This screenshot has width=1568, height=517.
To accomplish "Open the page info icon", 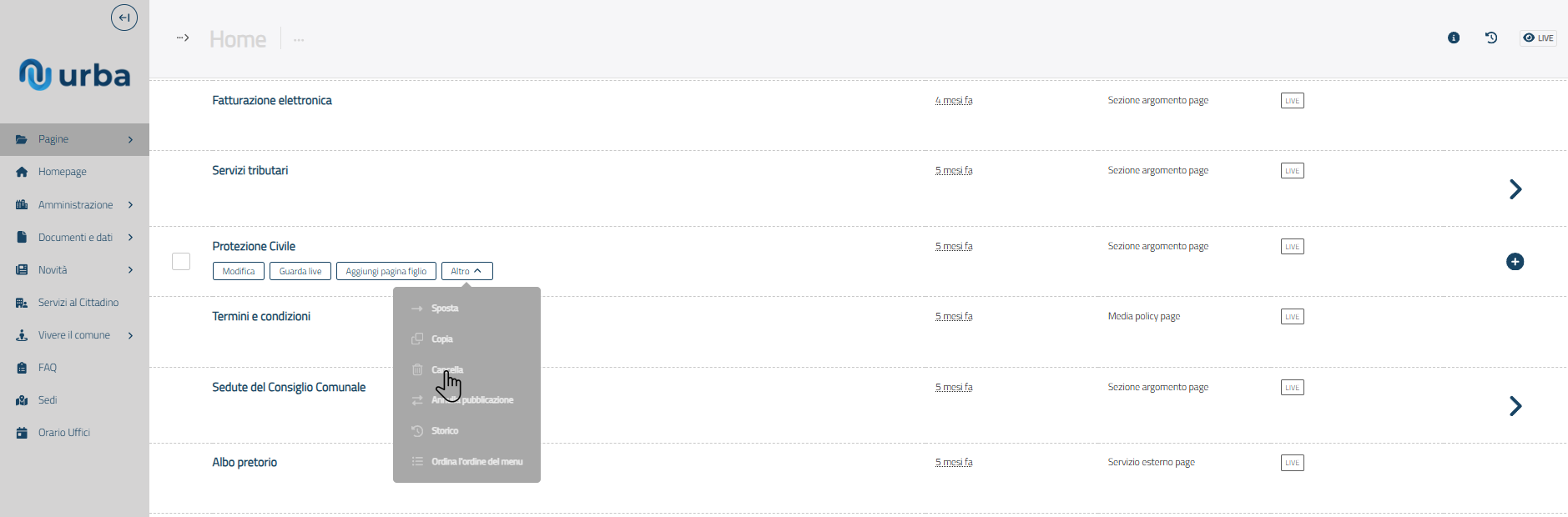I will tap(1454, 38).
